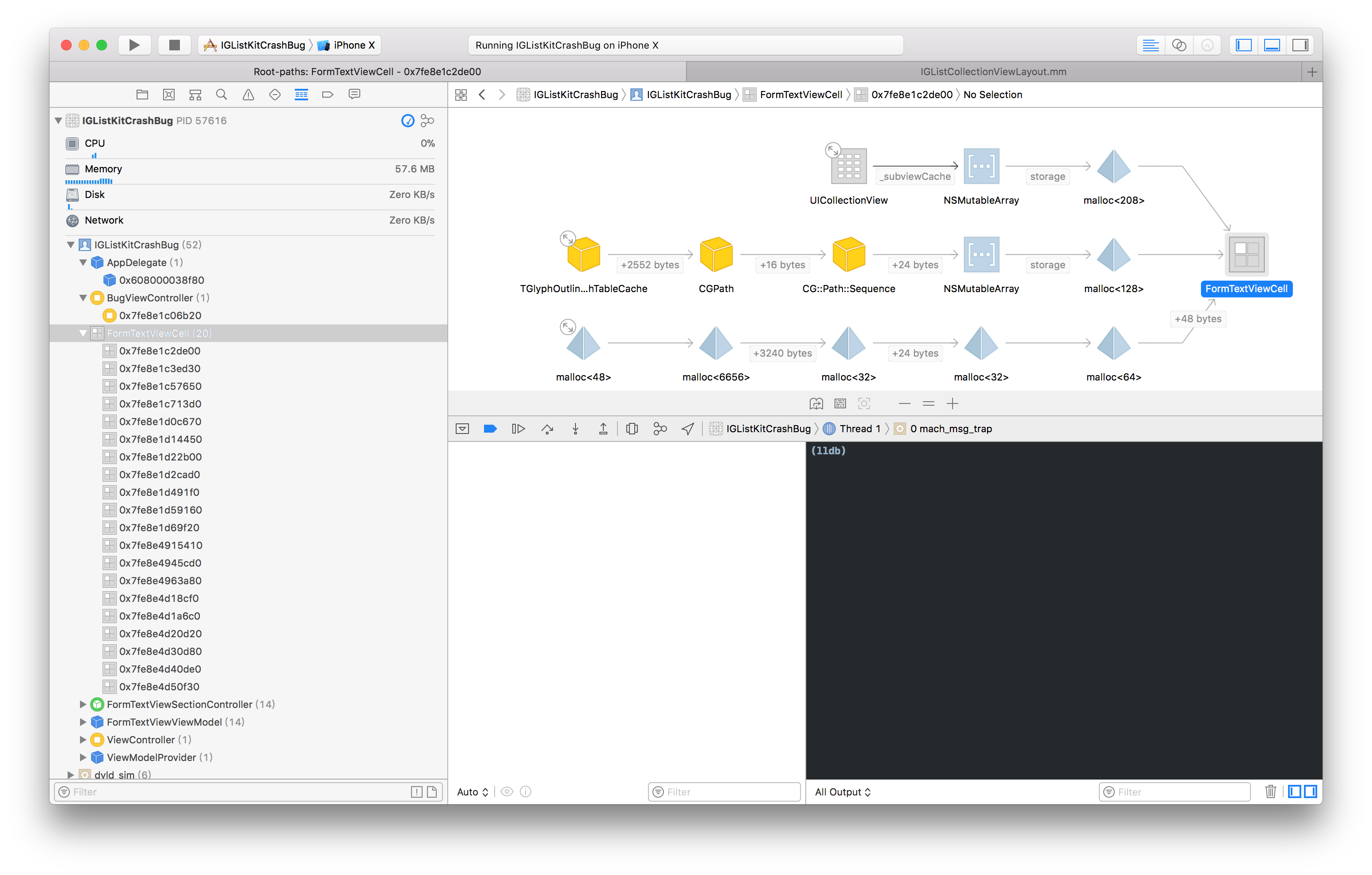Toggle the Debug area visibility button
This screenshot has height=875, width=1372.
pos(1272,45)
